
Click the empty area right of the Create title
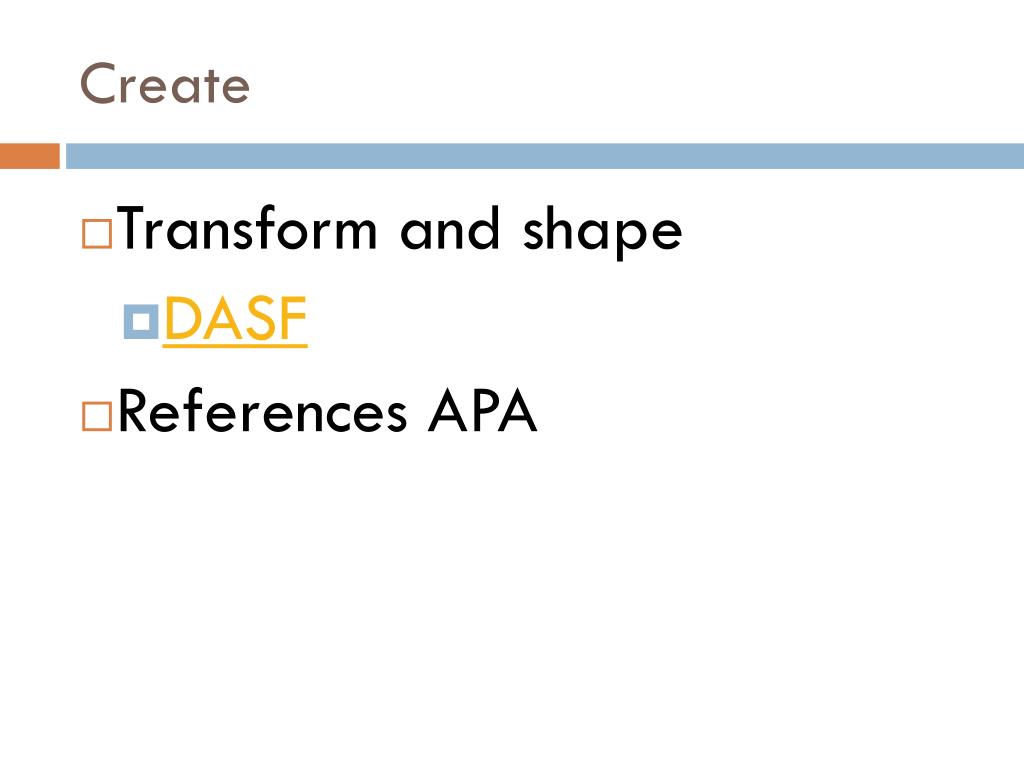[633, 84]
